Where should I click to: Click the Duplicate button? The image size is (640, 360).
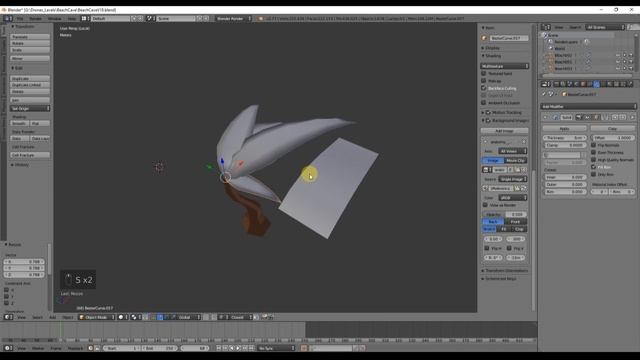click(x=30, y=78)
